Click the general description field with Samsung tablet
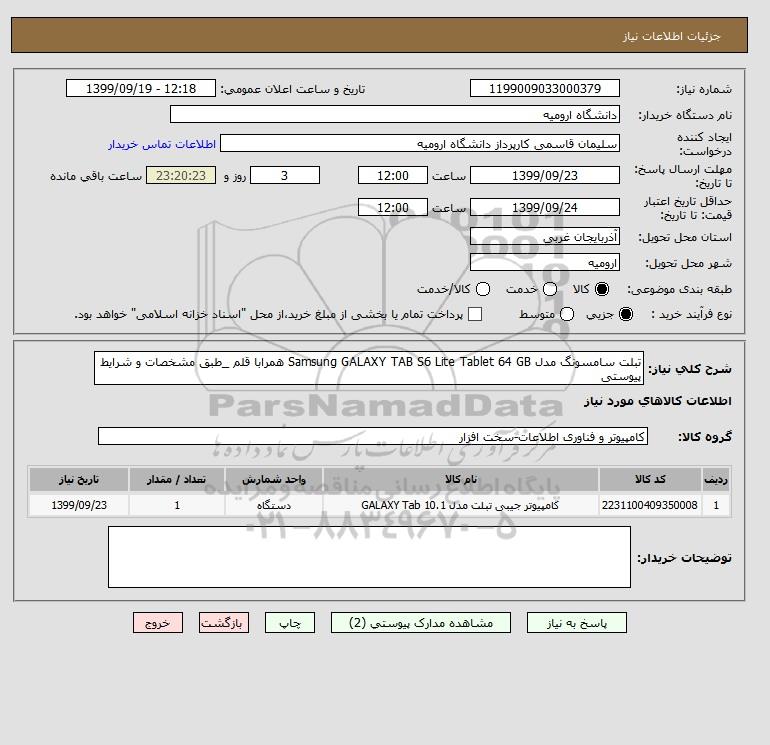 tap(369, 368)
